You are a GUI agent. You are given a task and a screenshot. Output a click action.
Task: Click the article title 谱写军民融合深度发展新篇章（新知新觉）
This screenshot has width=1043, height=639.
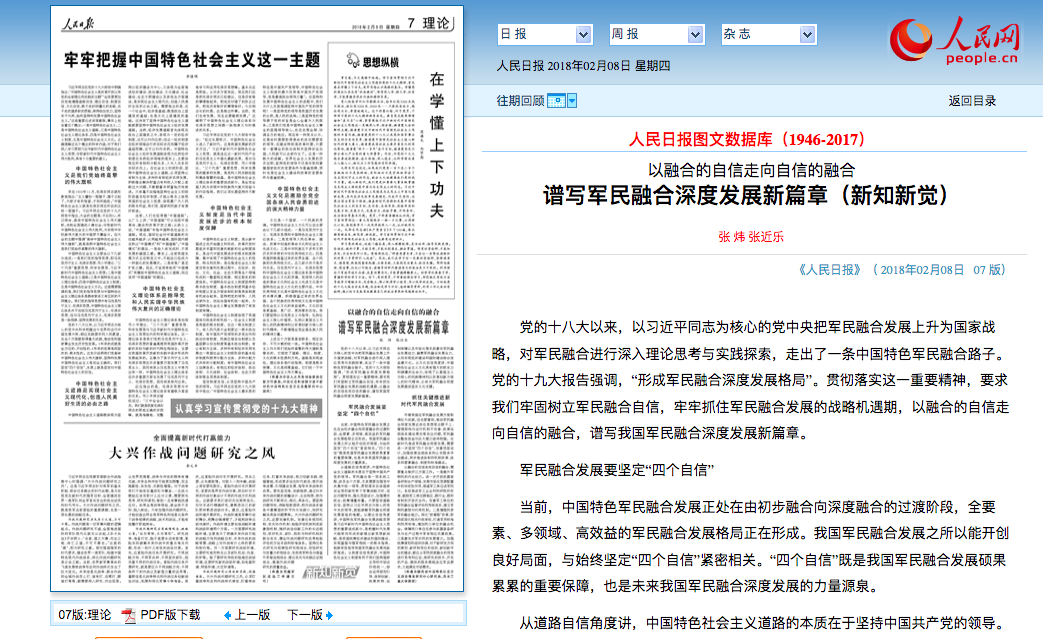(x=750, y=196)
